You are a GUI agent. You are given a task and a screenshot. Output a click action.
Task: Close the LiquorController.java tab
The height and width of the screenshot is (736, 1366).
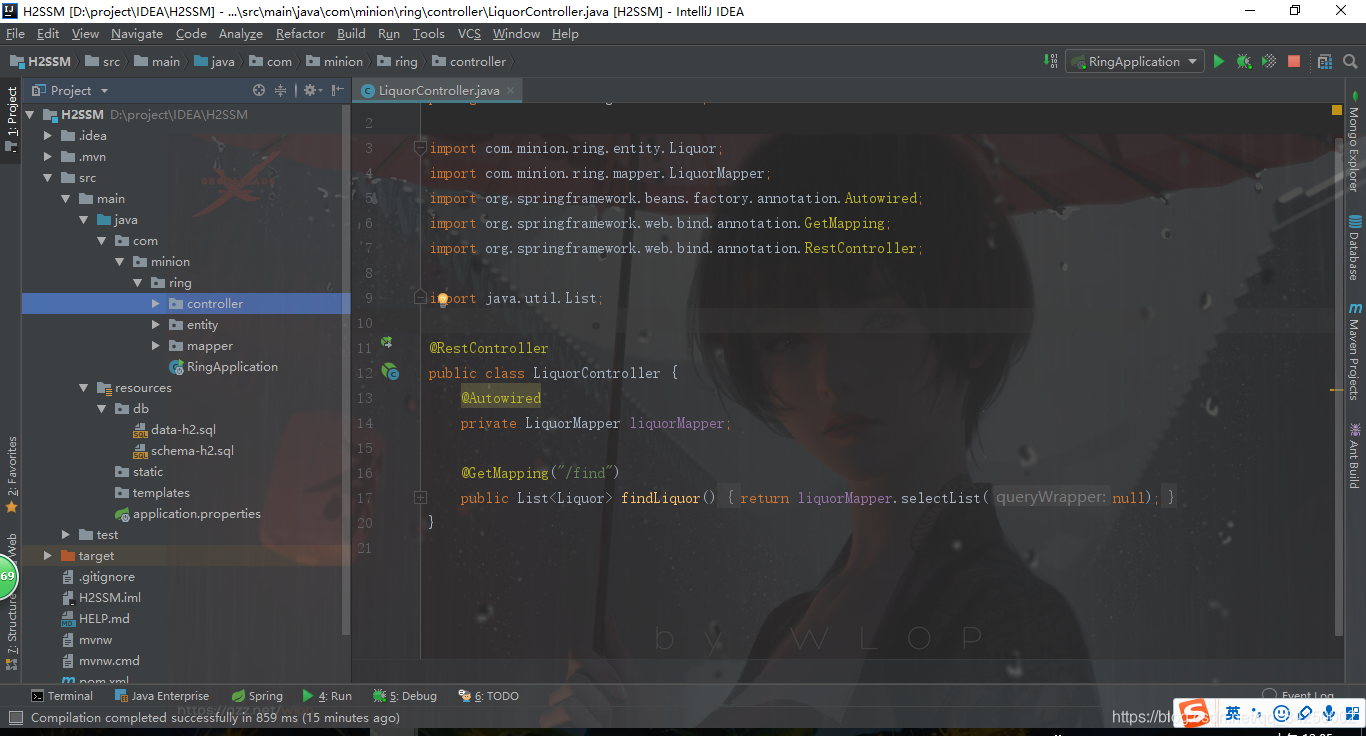[x=511, y=90]
